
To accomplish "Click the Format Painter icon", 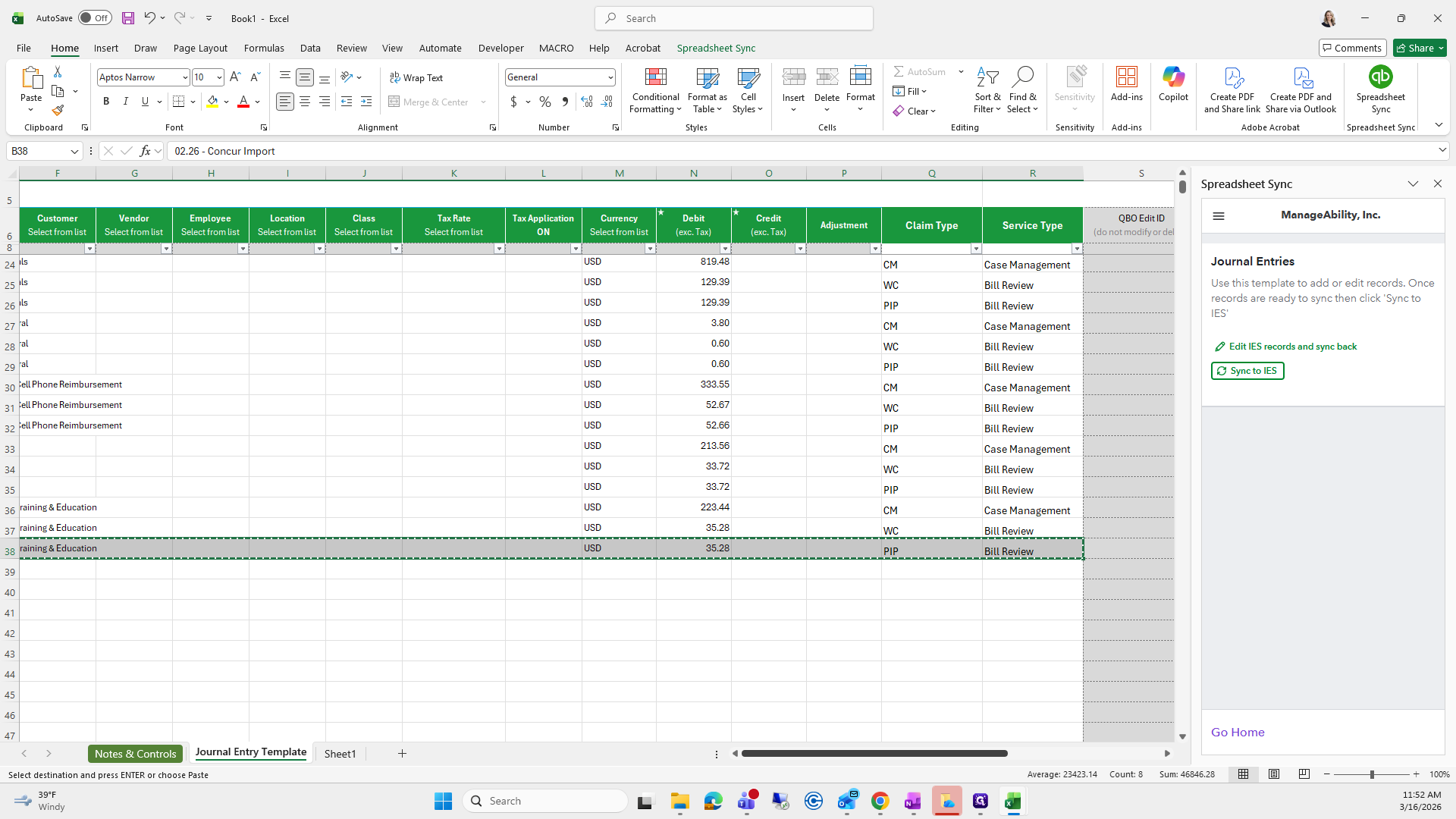I will (x=58, y=111).
